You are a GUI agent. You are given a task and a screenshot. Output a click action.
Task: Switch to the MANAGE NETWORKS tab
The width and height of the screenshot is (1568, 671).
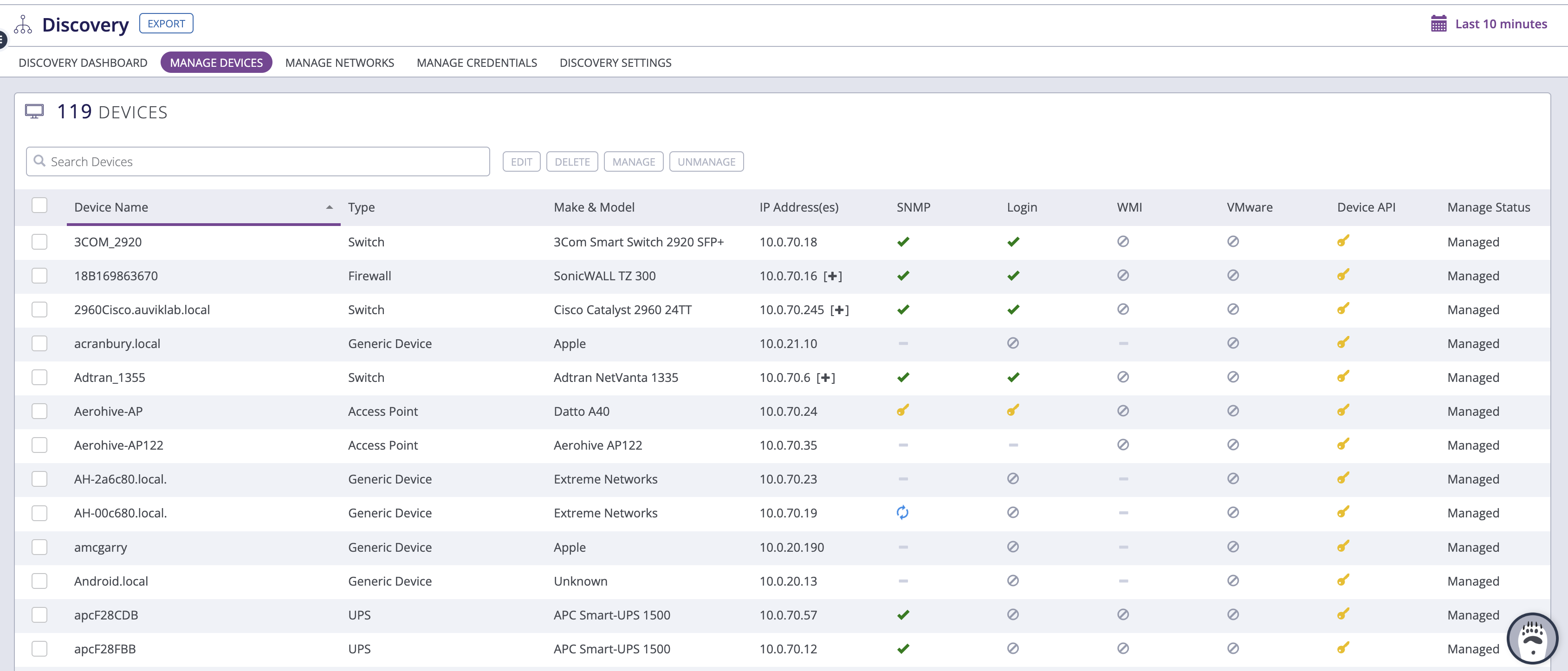tap(339, 62)
